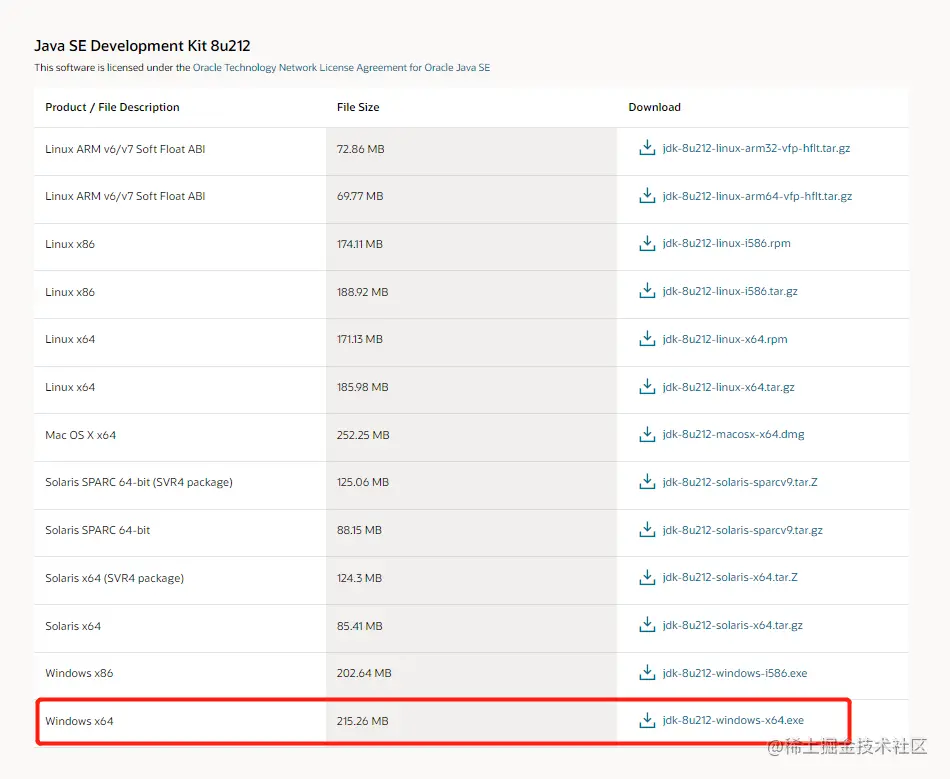Click the Solaris SPARC 64-bit description without SVR4

pyautogui.click(x=98, y=530)
